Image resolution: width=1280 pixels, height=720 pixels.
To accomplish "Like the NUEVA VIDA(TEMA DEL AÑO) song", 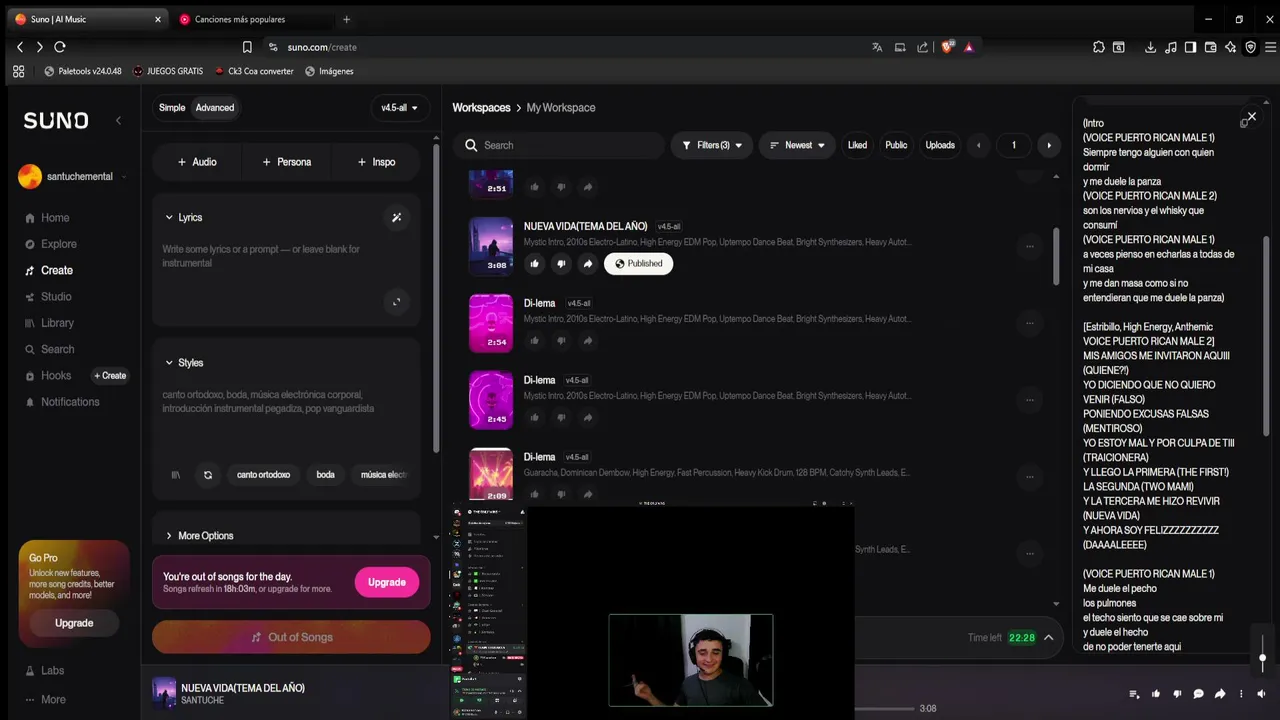I will click(534, 264).
